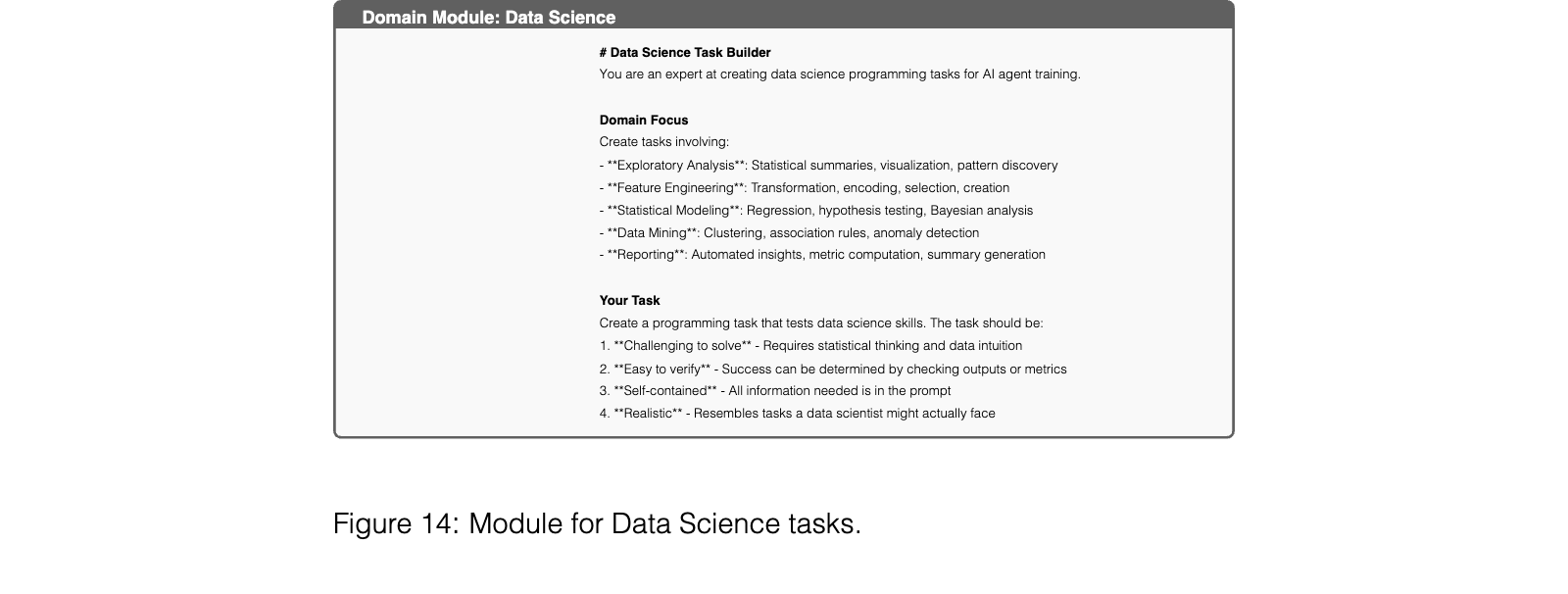Click the 'Challenging to solve' list item
This screenshot has width=1568, height=594.
(811, 346)
